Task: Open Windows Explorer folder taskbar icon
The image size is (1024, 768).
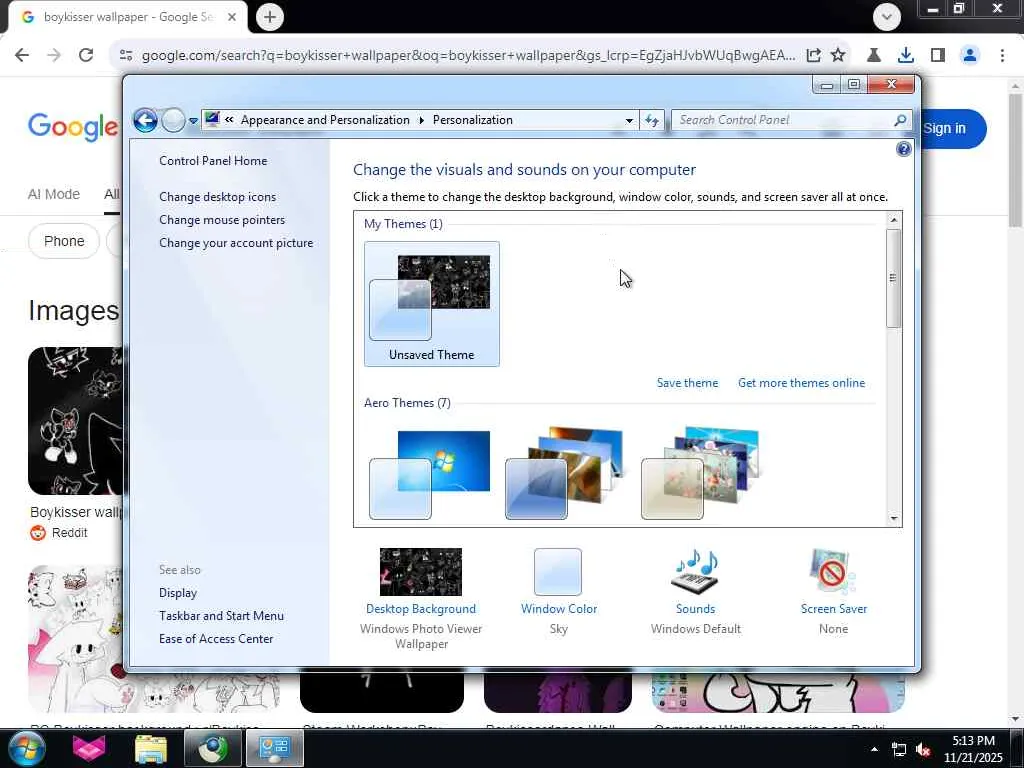Action: pyautogui.click(x=151, y=748)
